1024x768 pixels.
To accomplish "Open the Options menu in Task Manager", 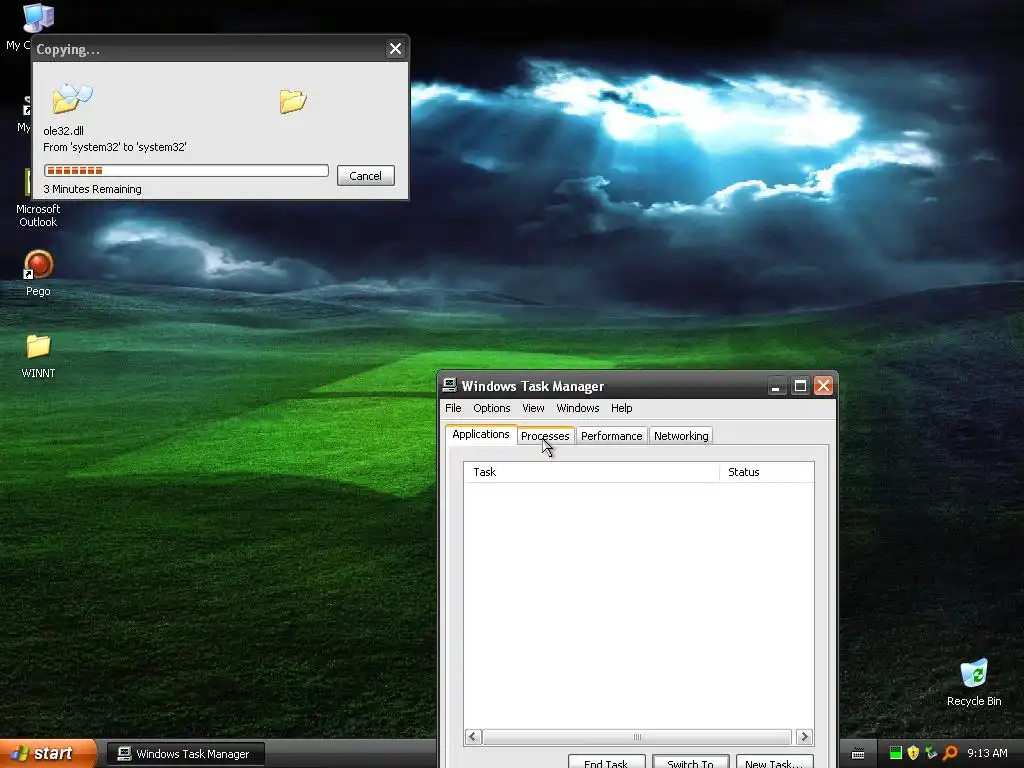I will click(492, 408).
